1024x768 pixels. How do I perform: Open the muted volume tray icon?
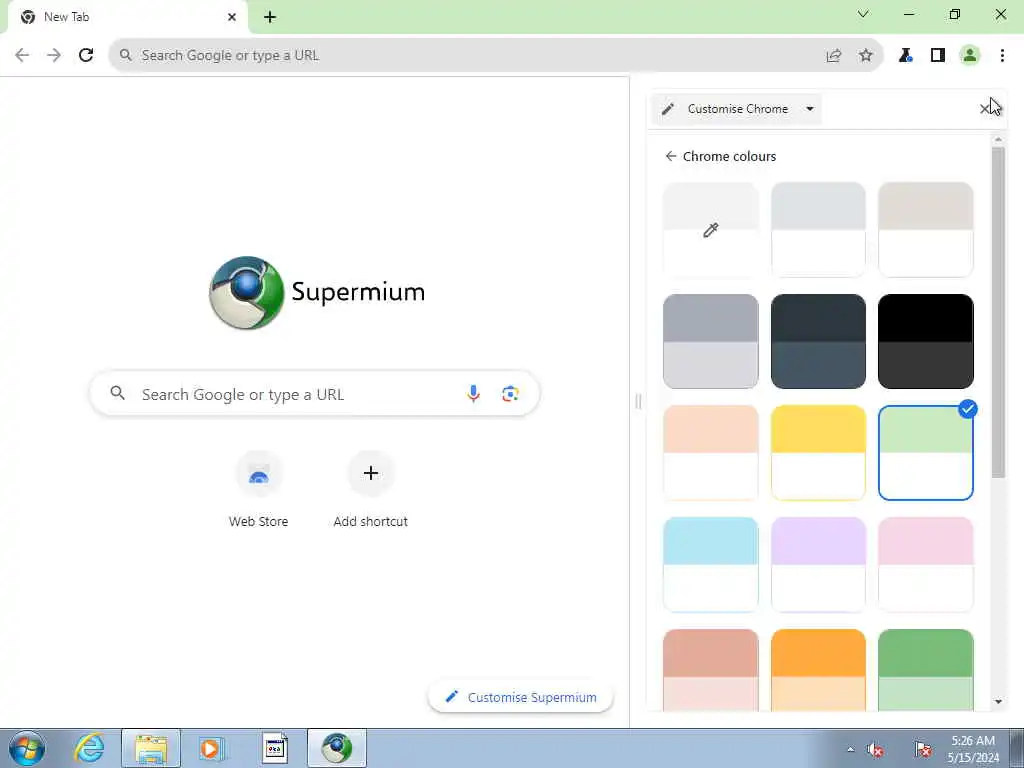point(875,750)
